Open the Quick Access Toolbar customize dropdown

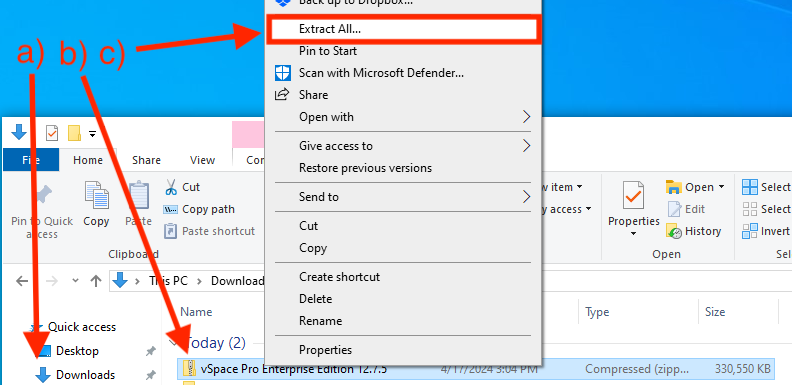click(92, 134)
